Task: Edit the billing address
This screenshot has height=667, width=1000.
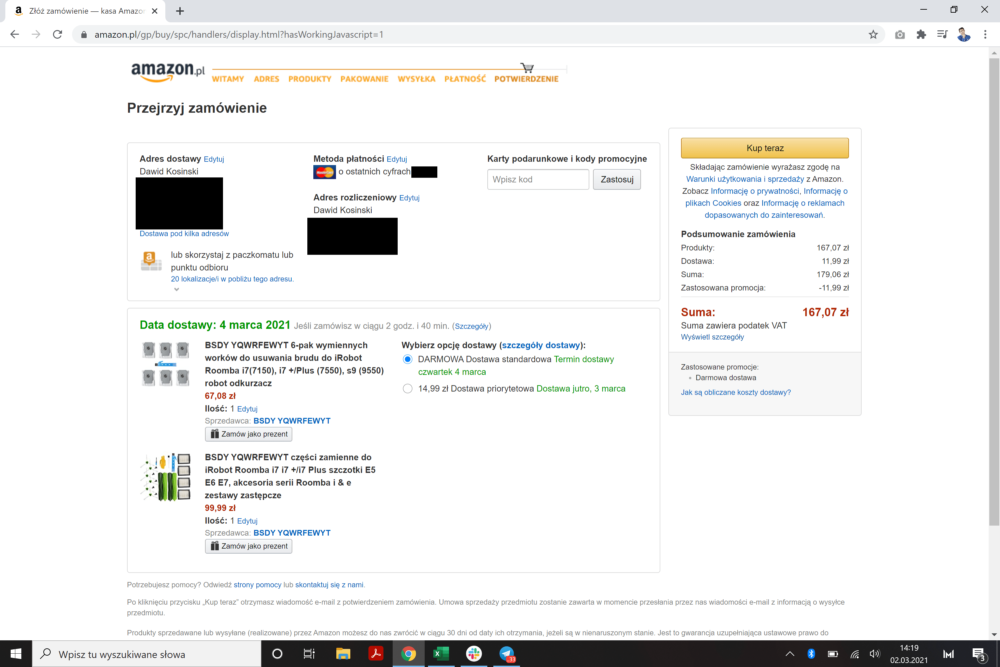Action: point(409,198)
